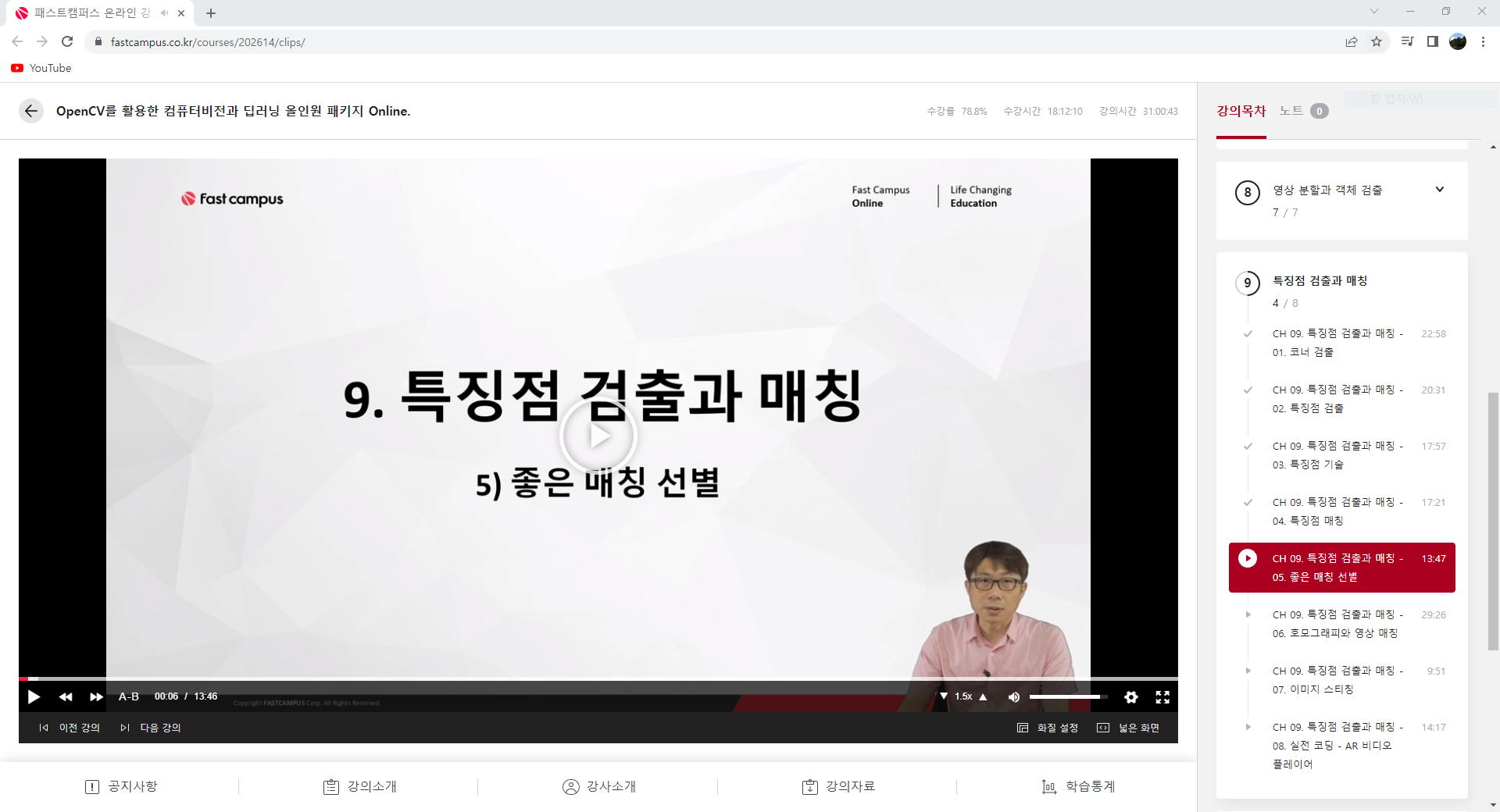Image resolution: width=1500 pixels, height=812 pixels.
Task: Click the address bar URL
Action: click(208, 42)
